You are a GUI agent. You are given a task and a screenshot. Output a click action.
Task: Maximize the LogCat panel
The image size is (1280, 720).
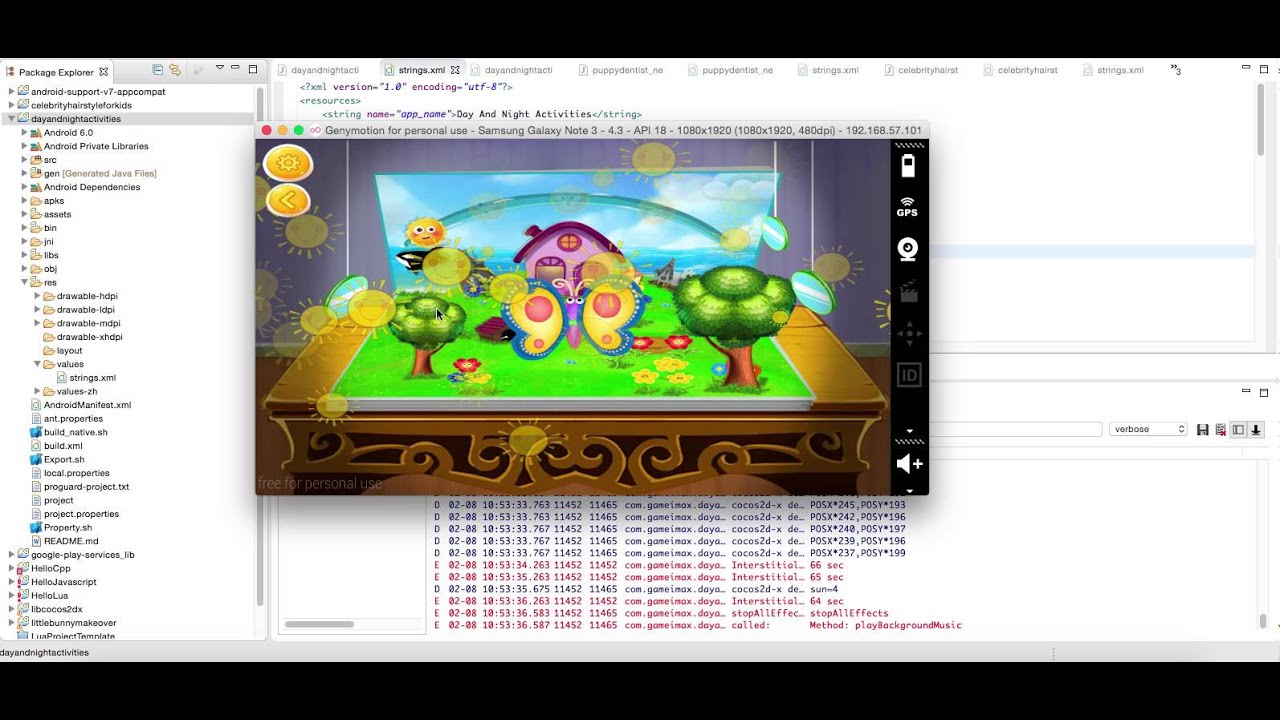[1264, 392]
